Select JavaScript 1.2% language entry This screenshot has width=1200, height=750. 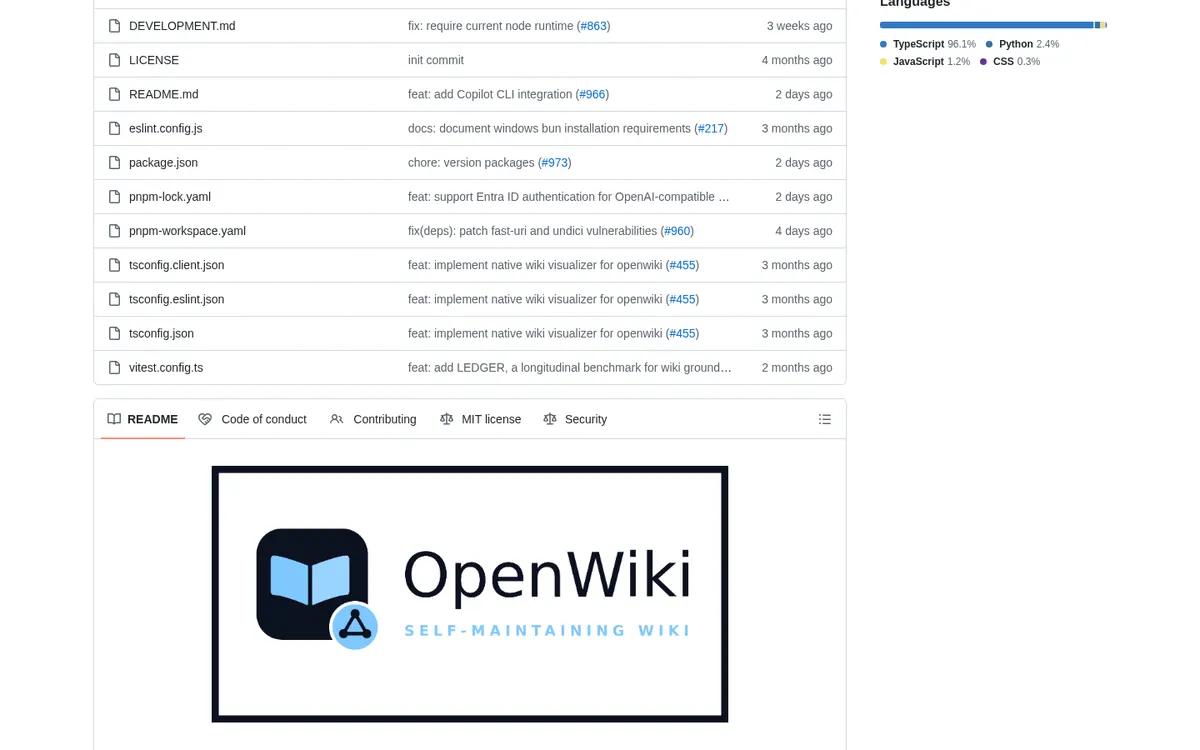[925, 62]
